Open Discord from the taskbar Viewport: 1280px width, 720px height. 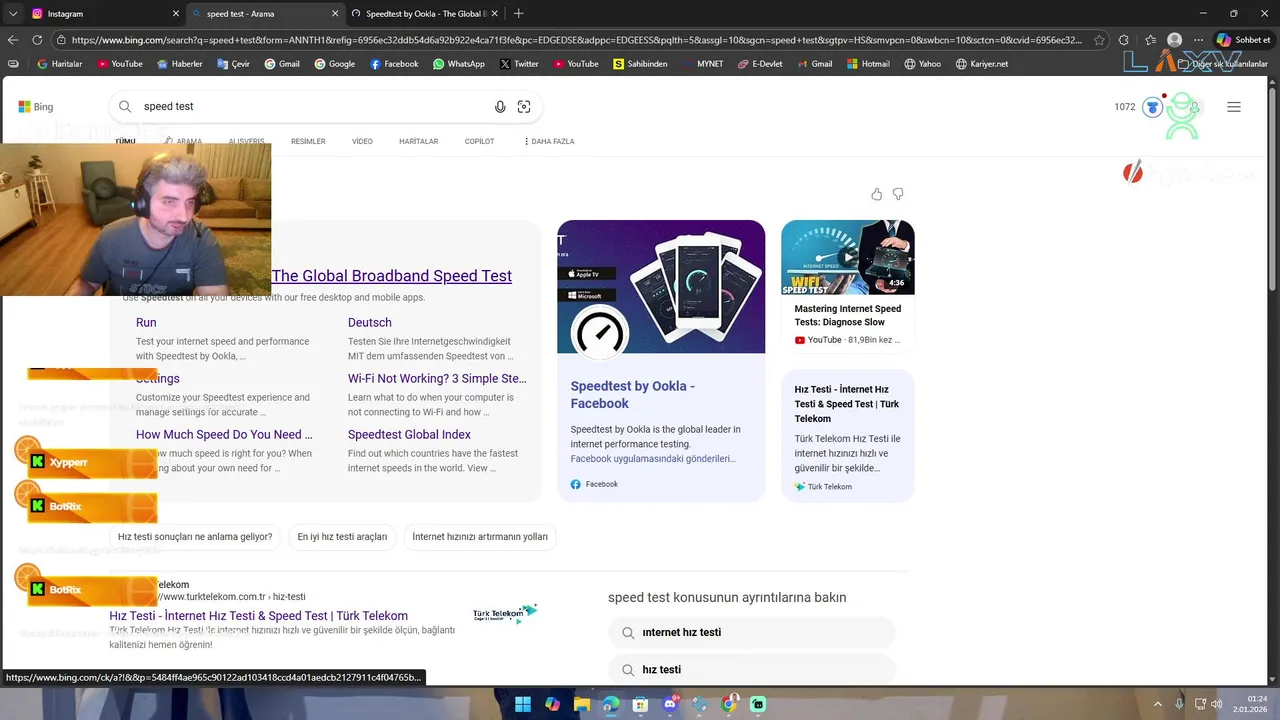pos(670,705)
